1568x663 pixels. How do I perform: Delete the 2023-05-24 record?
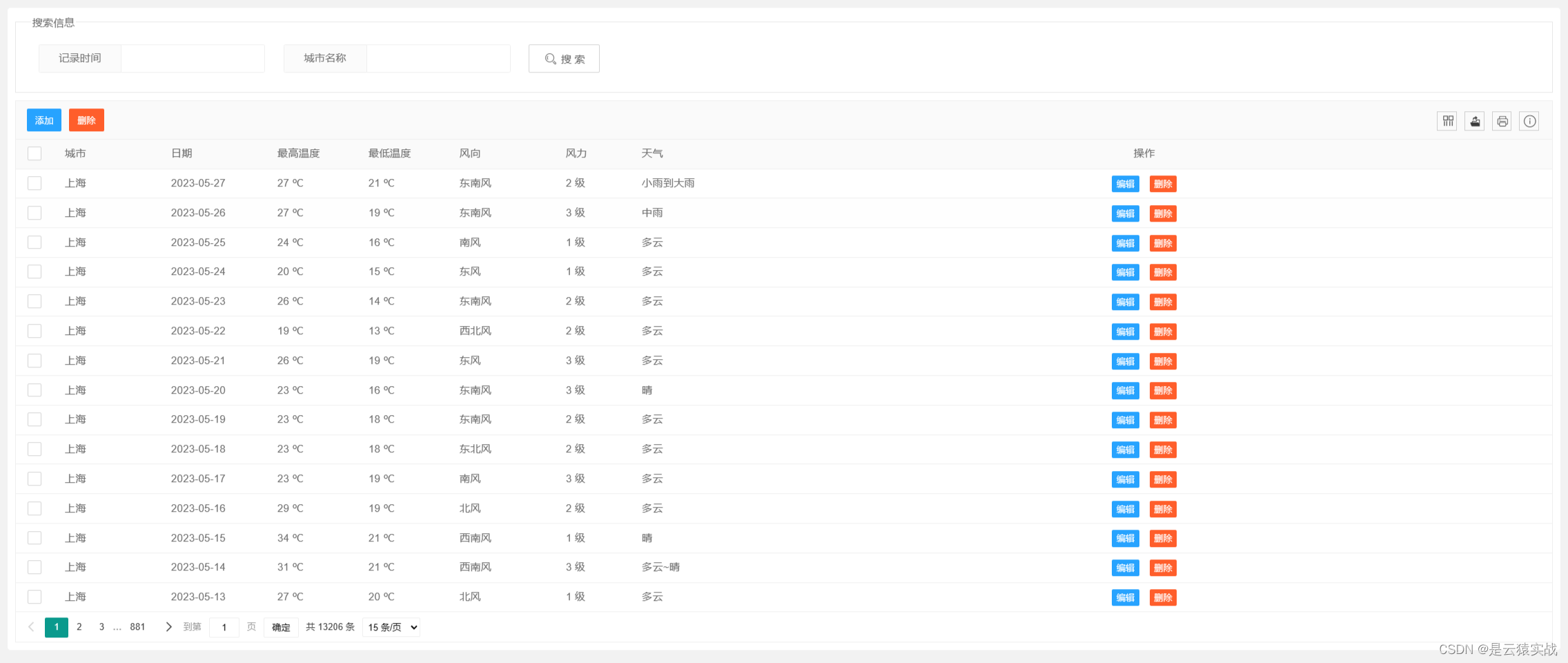pos(1163,272)
